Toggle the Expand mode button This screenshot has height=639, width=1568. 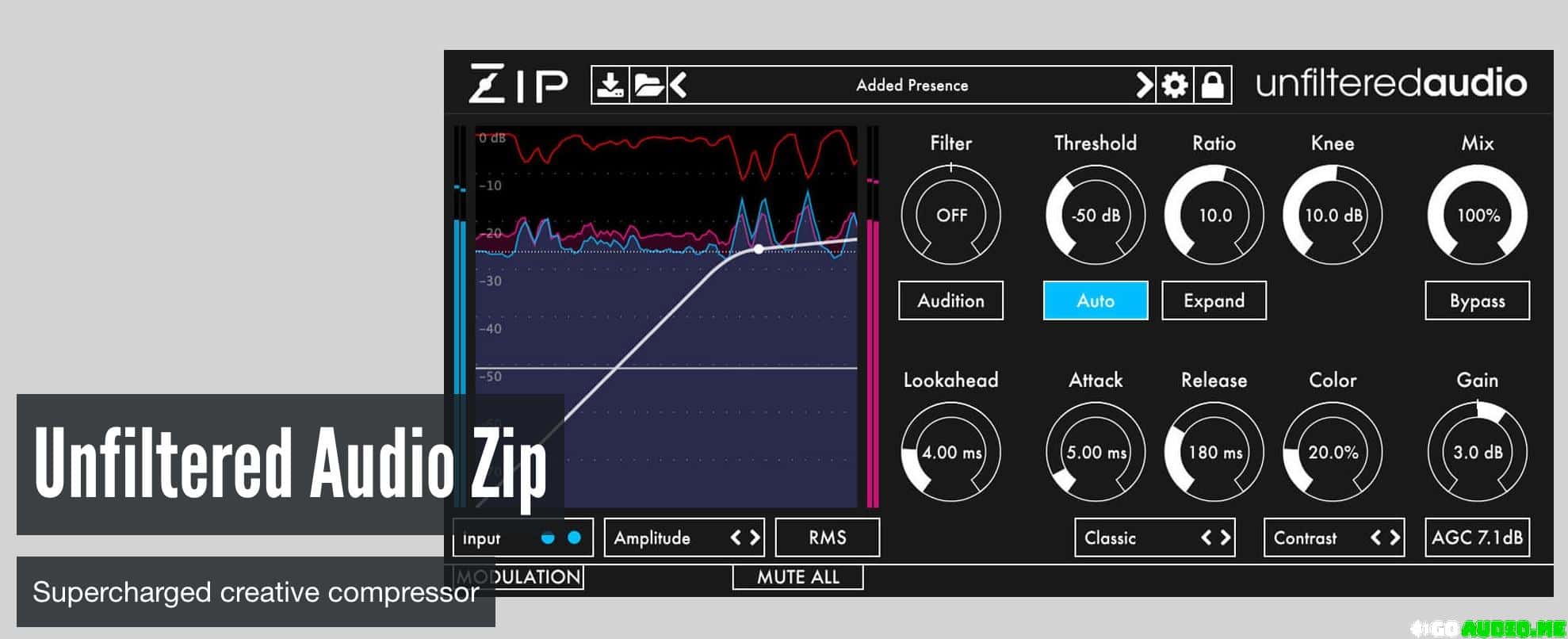[1214, 300]
